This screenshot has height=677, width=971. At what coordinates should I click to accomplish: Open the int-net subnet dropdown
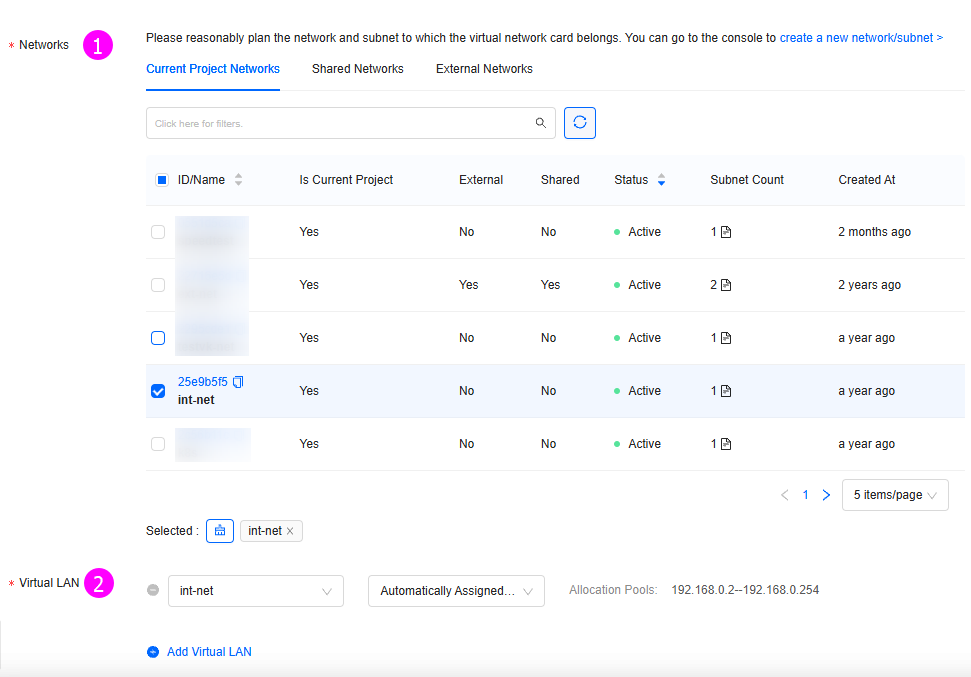click(256, 591)
